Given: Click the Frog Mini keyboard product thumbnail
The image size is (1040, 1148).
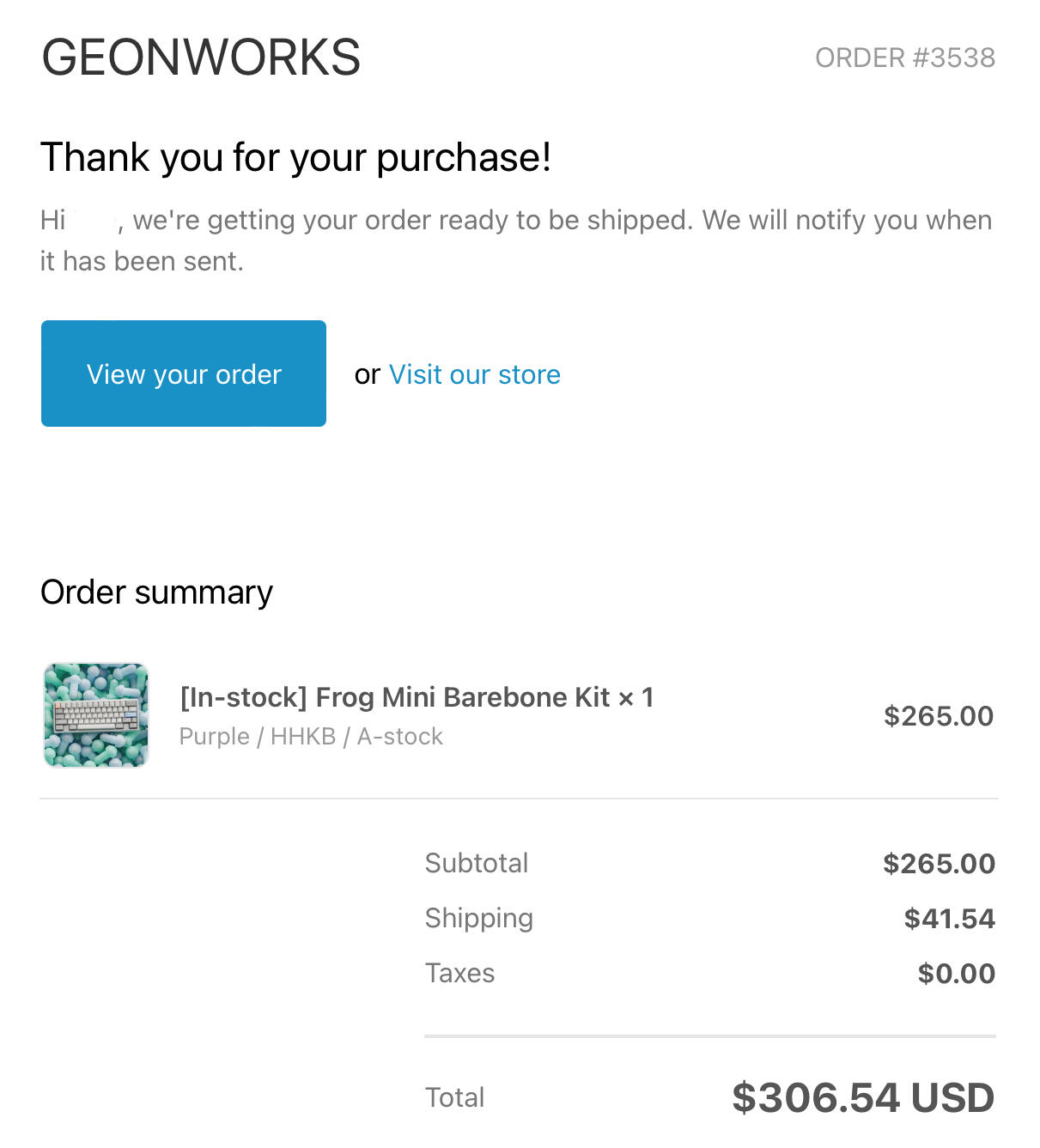Looking at the screenshot, I should [x=96, y=714].
